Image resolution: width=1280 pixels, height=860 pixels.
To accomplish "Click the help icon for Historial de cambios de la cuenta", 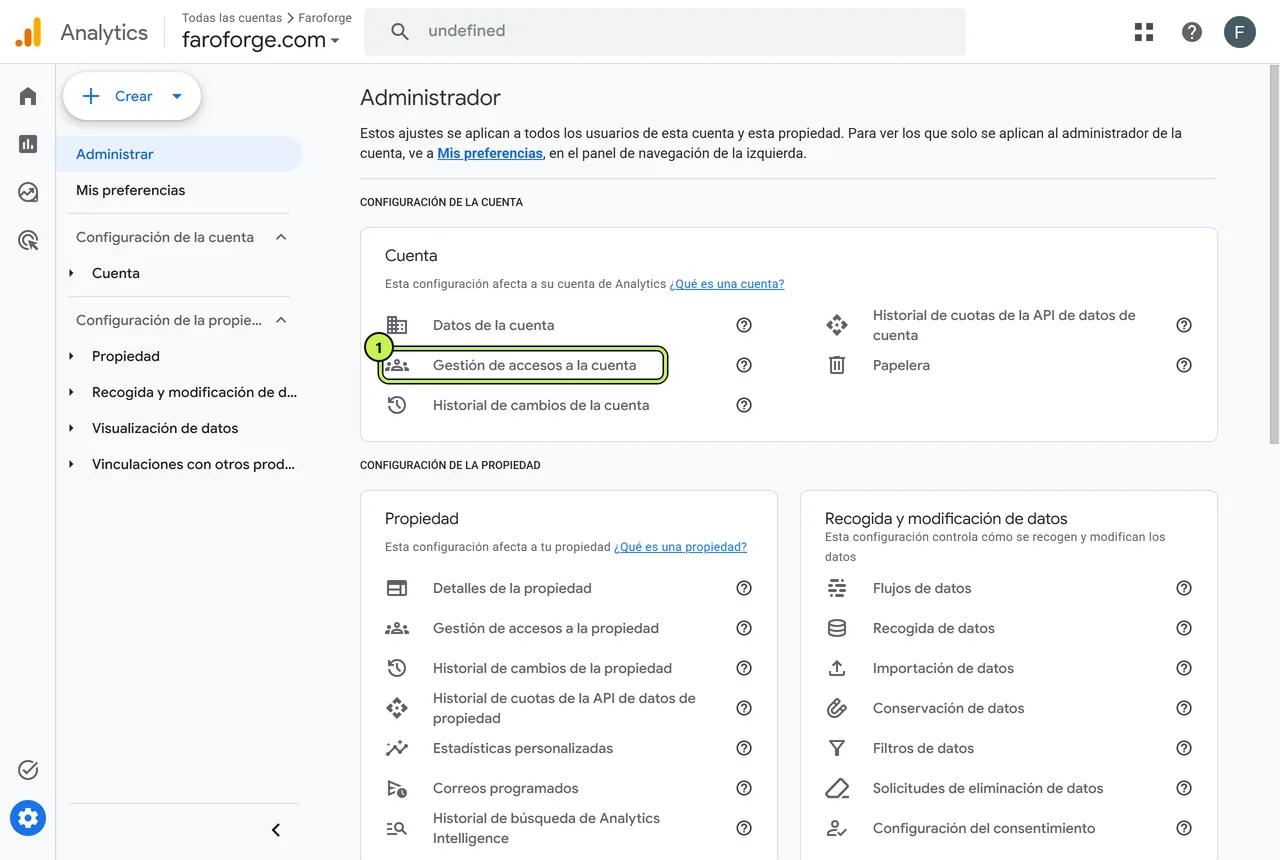I will [x=744, y=405].
